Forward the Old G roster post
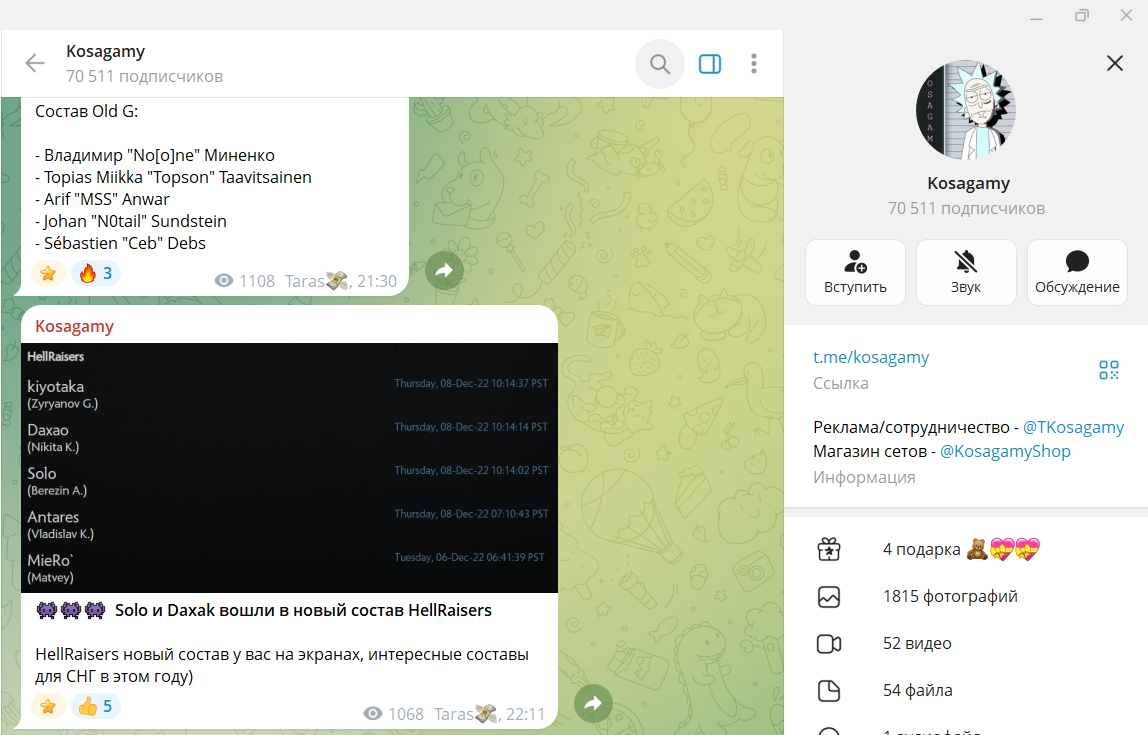The width and height of the screenshot is (1148, 735). pyautogui.click(x=444, y=270)
